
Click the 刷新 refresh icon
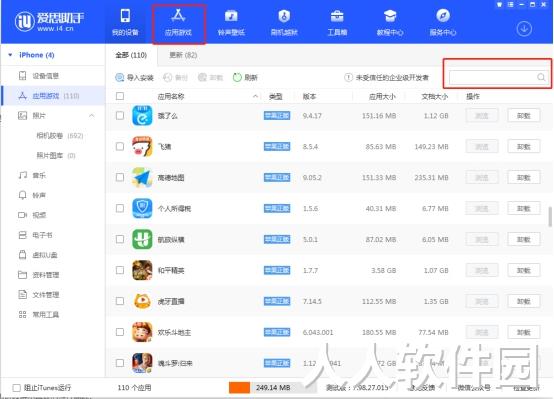click(237, 77)
